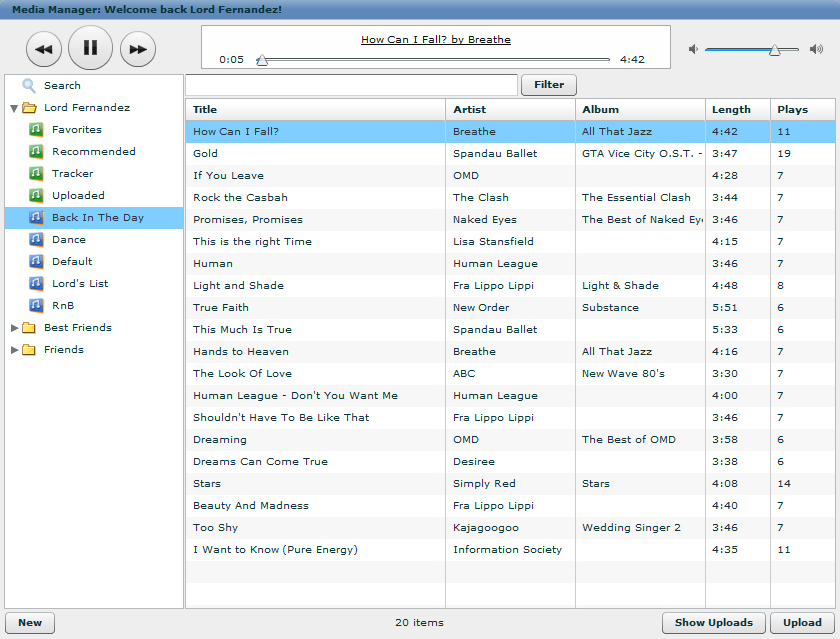Sort by the Length column header
The width and height of the screenshot is (840, 639).
[x=738, y=110]
